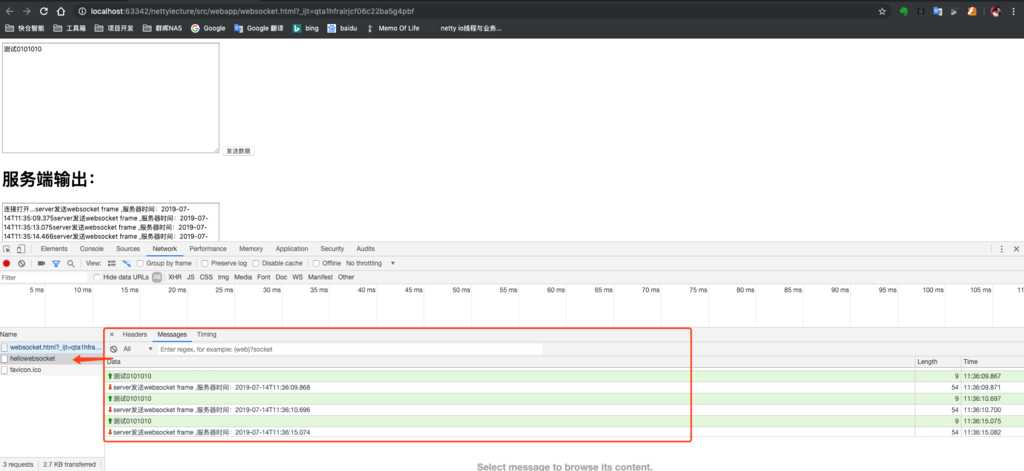This screenshot has width=1024, height=471.
Task: Switch to large request rows view icon
Action: tap(112, 263)
